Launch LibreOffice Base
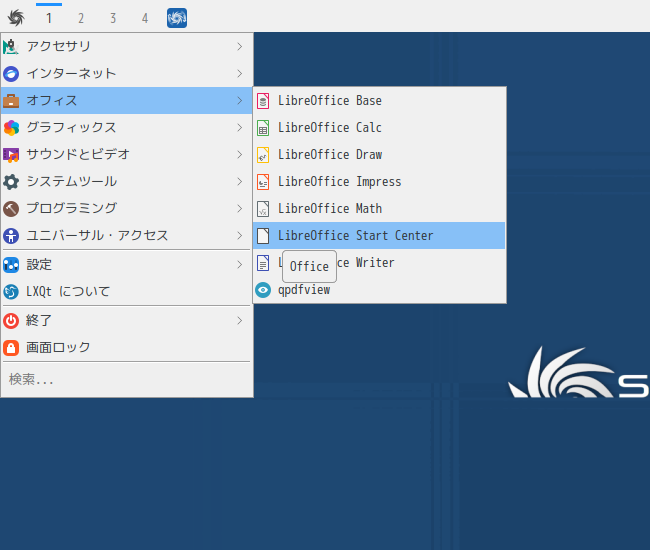The width and height of the screenshot is (650, 550). coord(379,101)
